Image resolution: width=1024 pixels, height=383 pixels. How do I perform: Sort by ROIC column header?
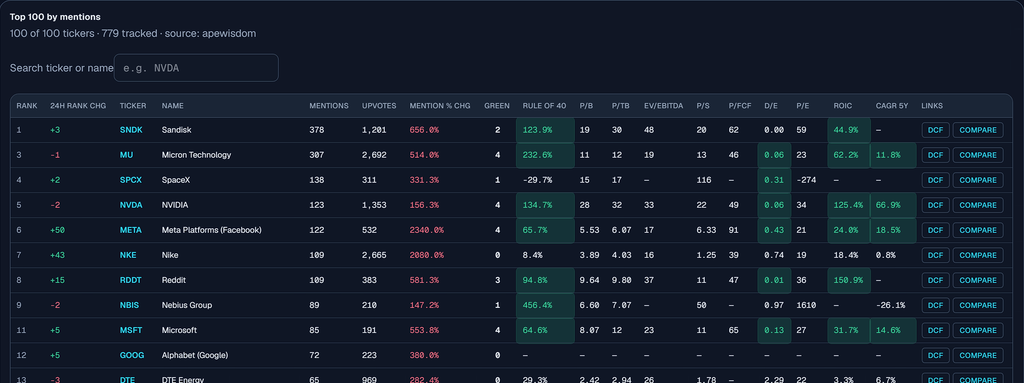point(842,106)
